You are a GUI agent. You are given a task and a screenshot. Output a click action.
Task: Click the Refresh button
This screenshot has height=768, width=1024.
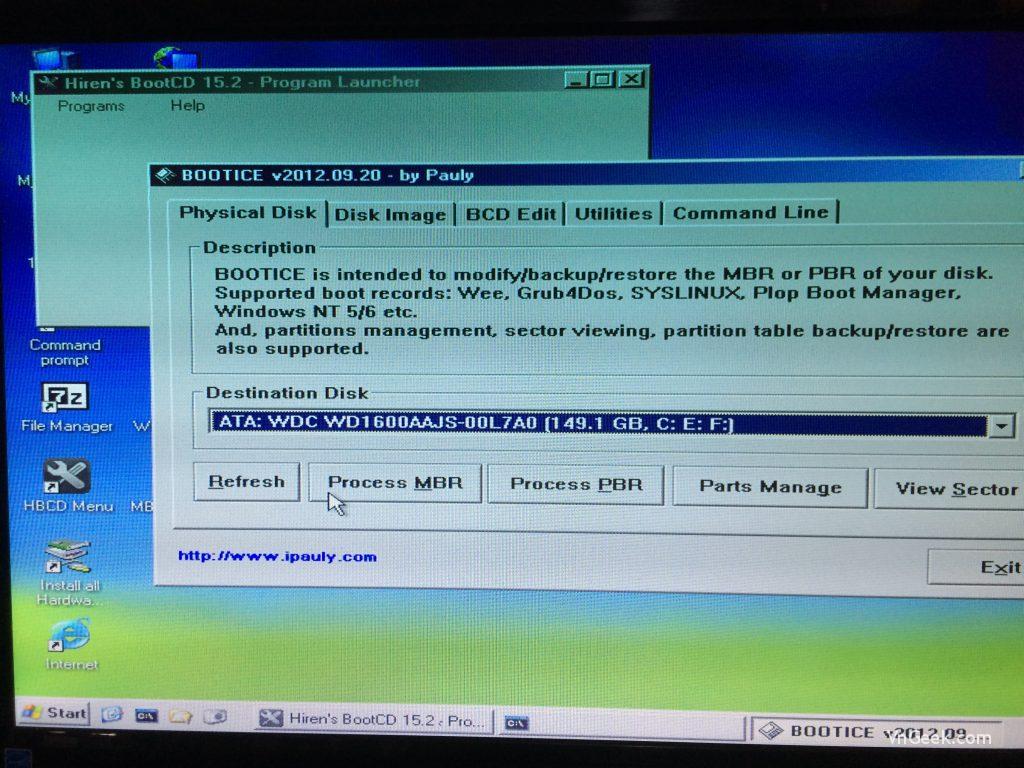246,482
